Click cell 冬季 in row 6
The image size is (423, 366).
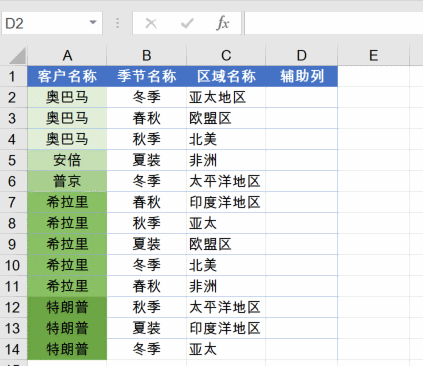[146, 181]
